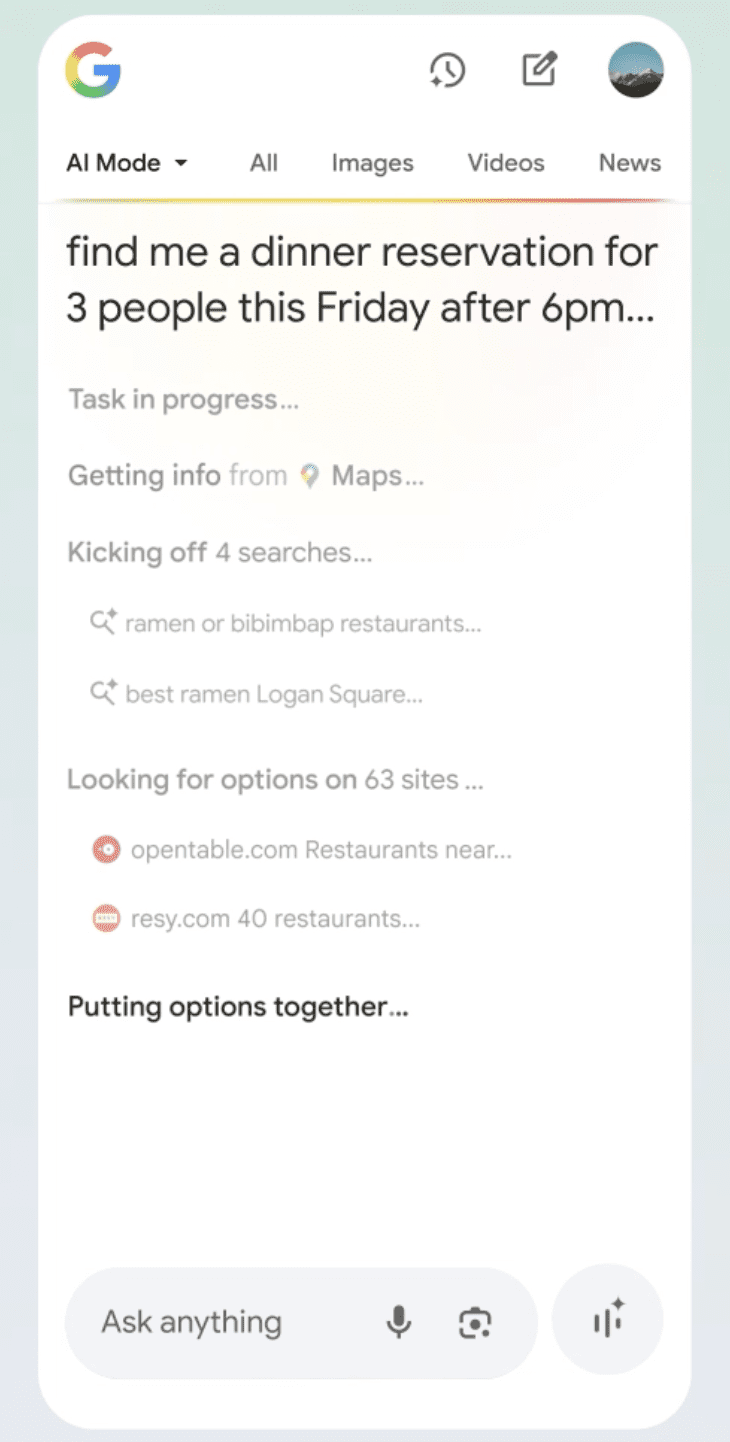The width and height of the screenshot is (730, 1442).
Task: Open Google Lens camera icon
Action: 475,1323
